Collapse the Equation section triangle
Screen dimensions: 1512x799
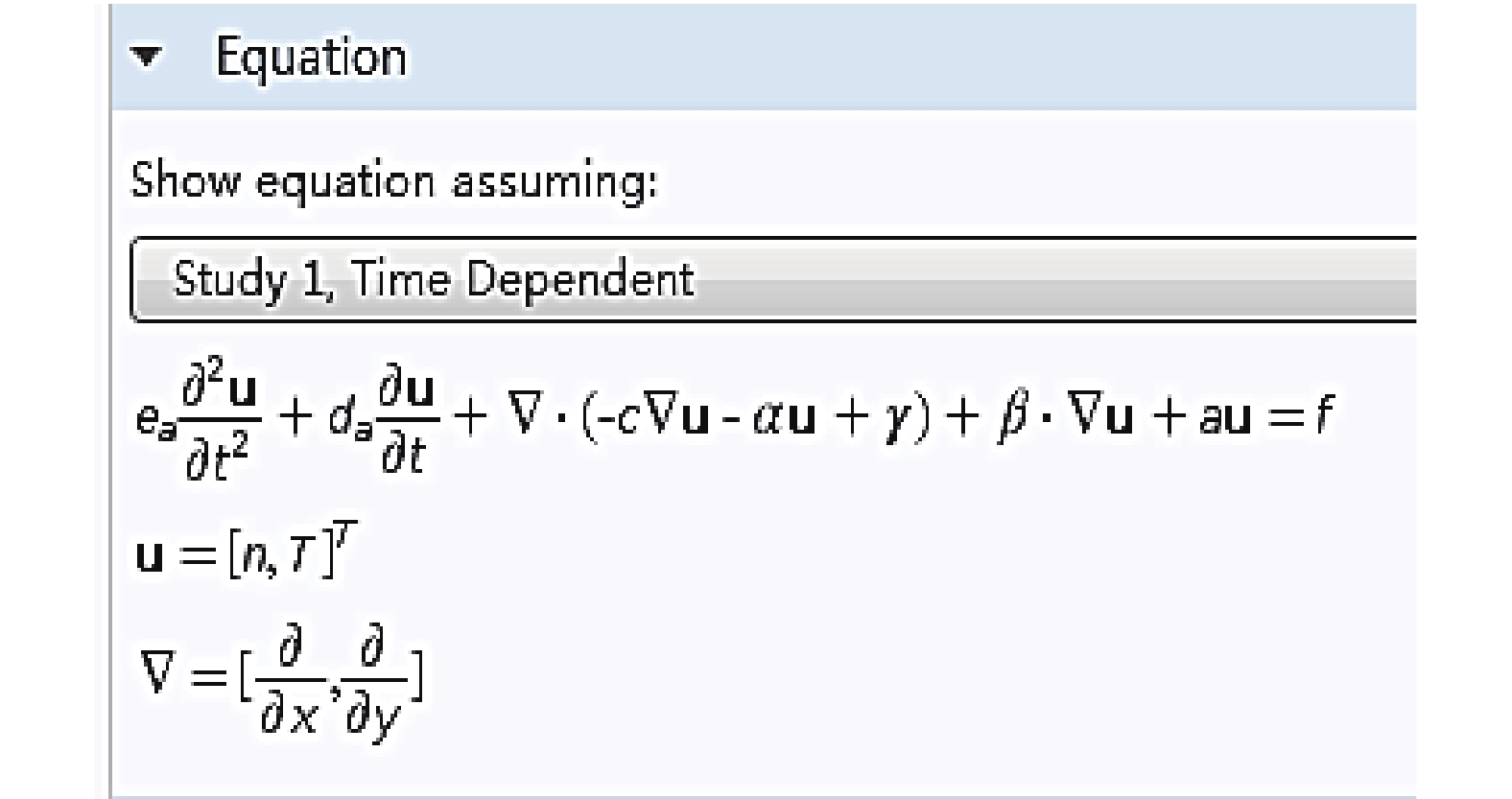(146, 58)
